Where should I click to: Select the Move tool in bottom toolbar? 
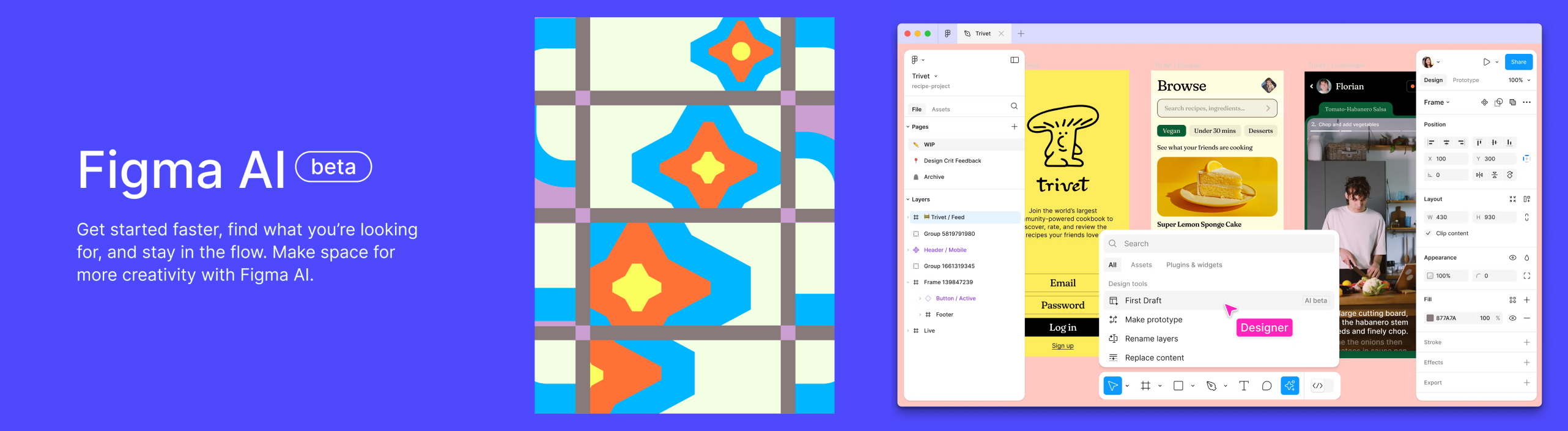click(1112, 386)
